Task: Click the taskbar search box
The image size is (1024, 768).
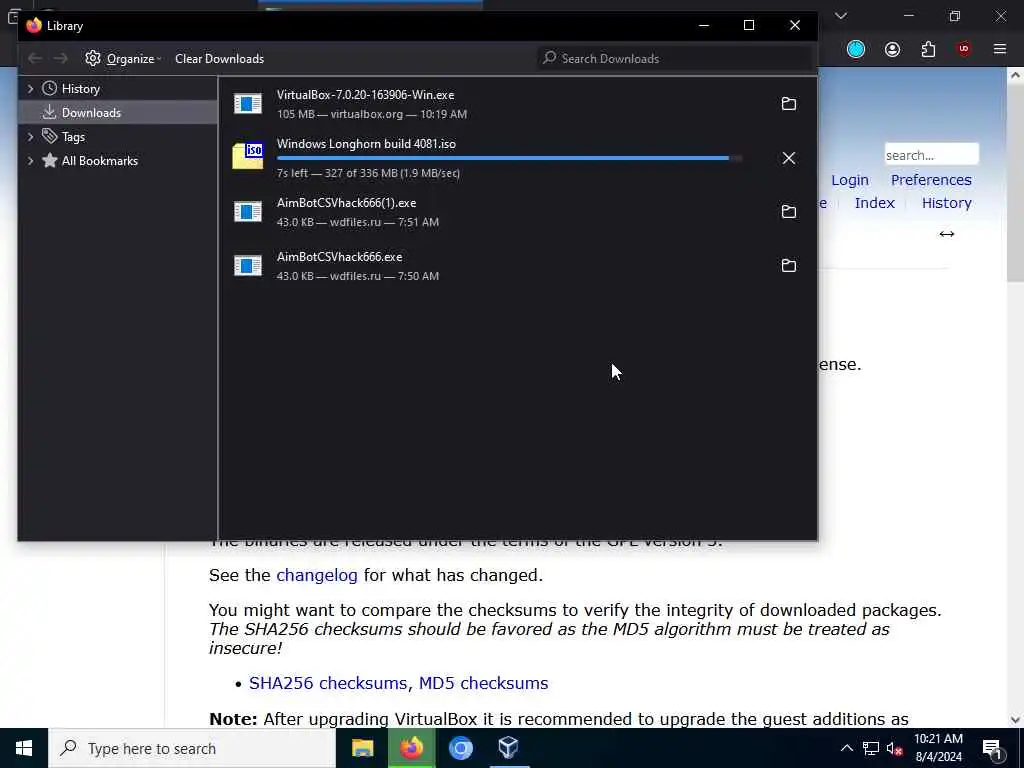Action: click(x=192, y=748)
